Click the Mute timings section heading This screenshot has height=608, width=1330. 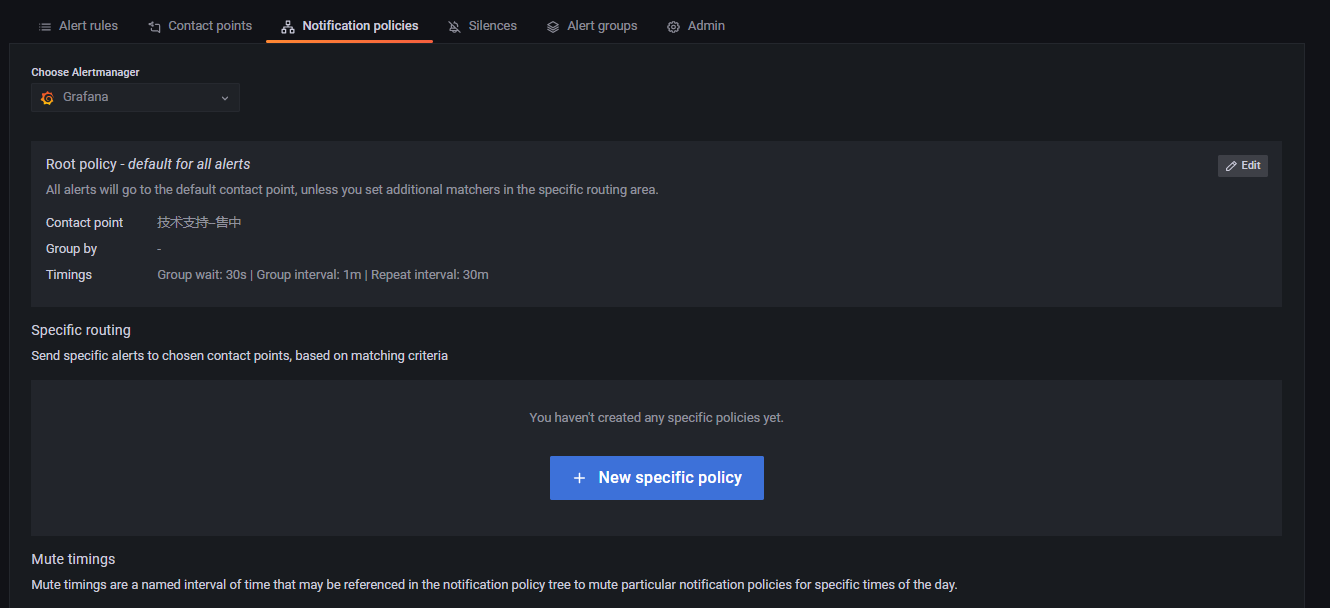click(x=73, y=559)
